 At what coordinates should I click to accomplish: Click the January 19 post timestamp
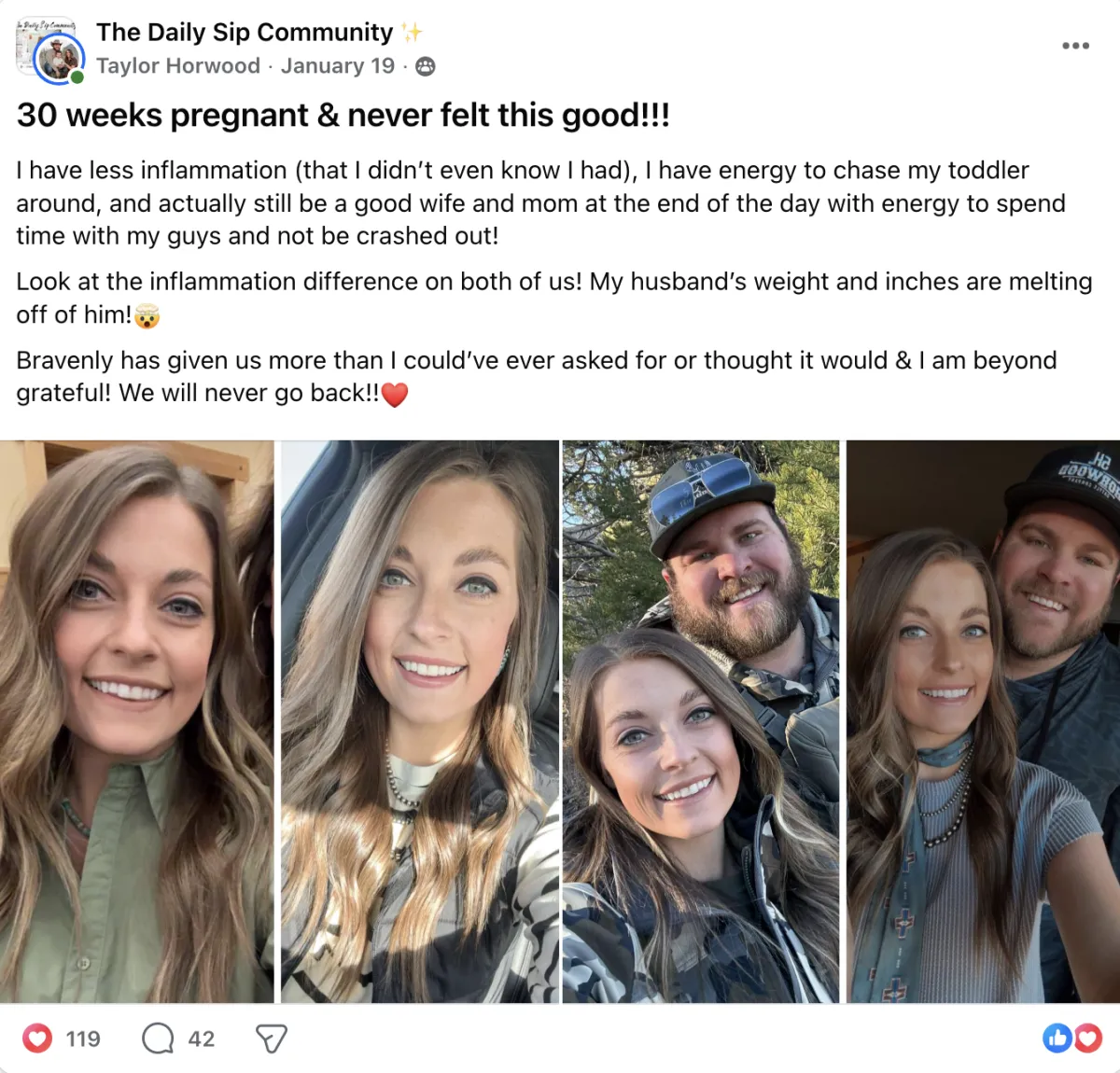pos(338,66)
